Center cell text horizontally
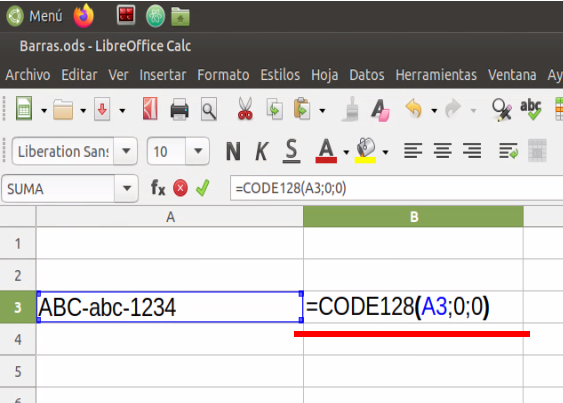Viewport: 563px width, 403px height. pyautogui.click(x=442, y=151)
